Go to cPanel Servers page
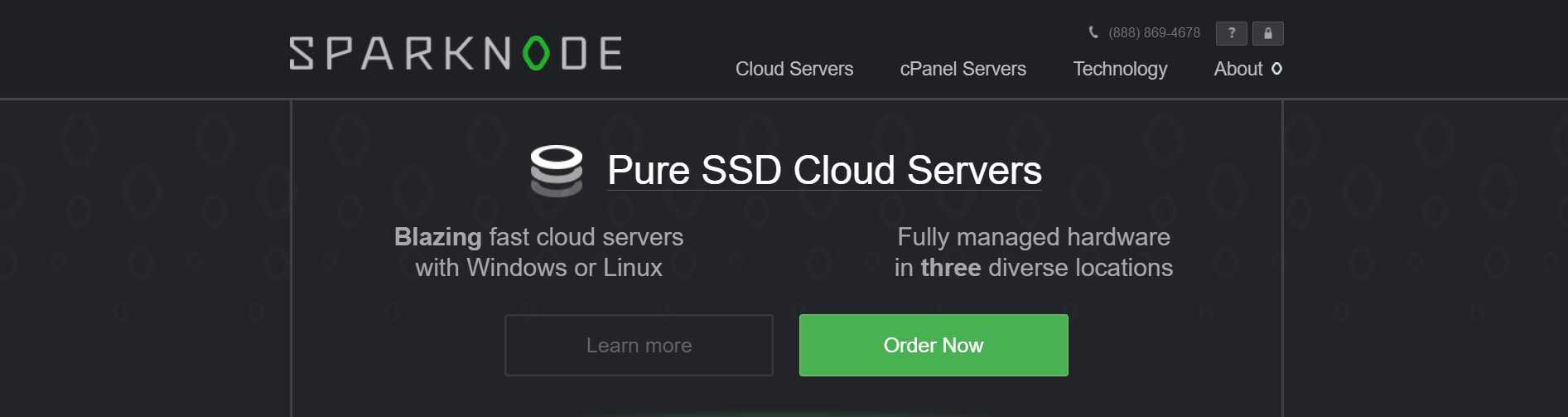The width and height of the screenshot is (1568, 417). tap(963, 69)
